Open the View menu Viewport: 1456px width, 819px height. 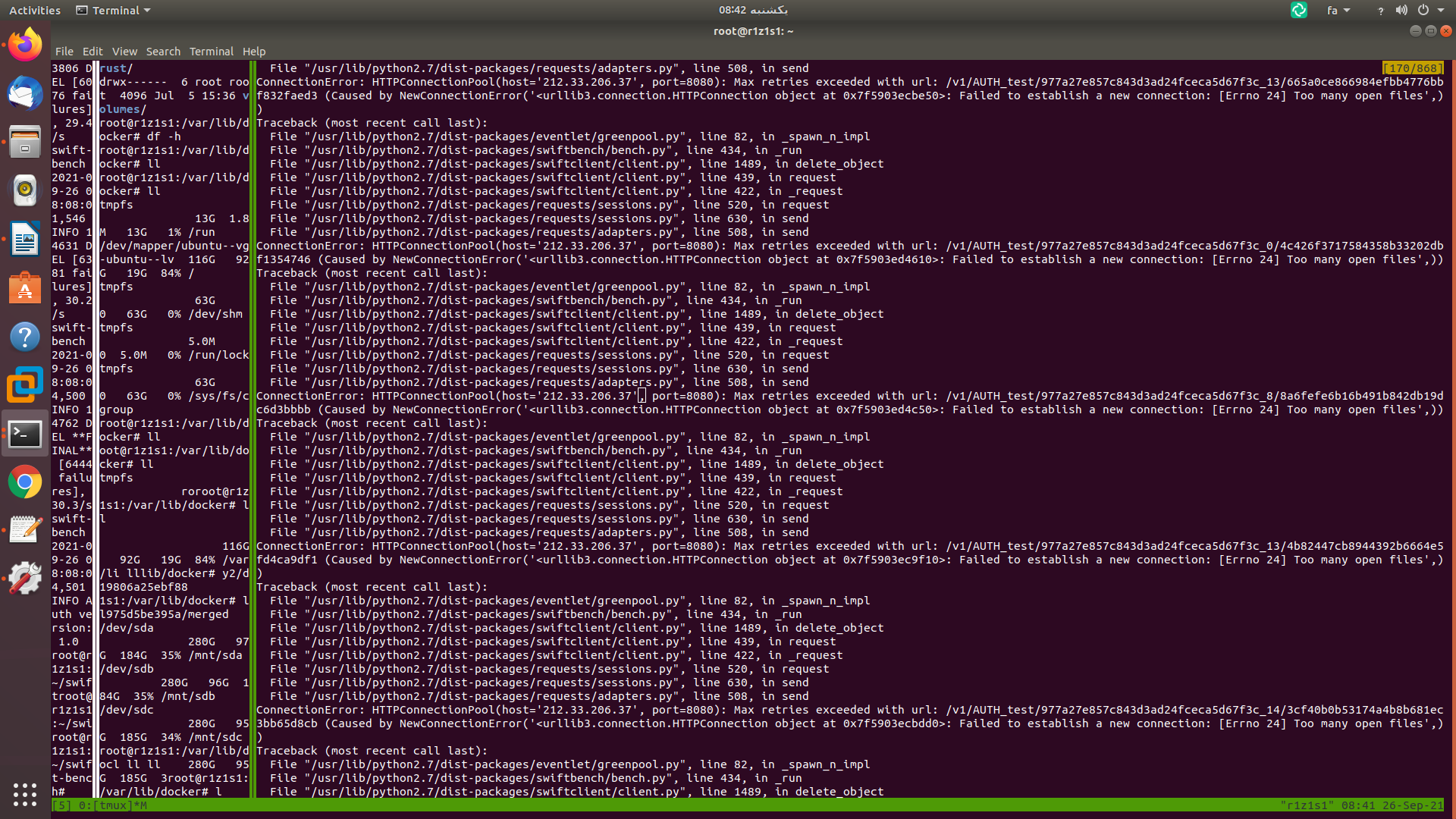pos(124,52)
